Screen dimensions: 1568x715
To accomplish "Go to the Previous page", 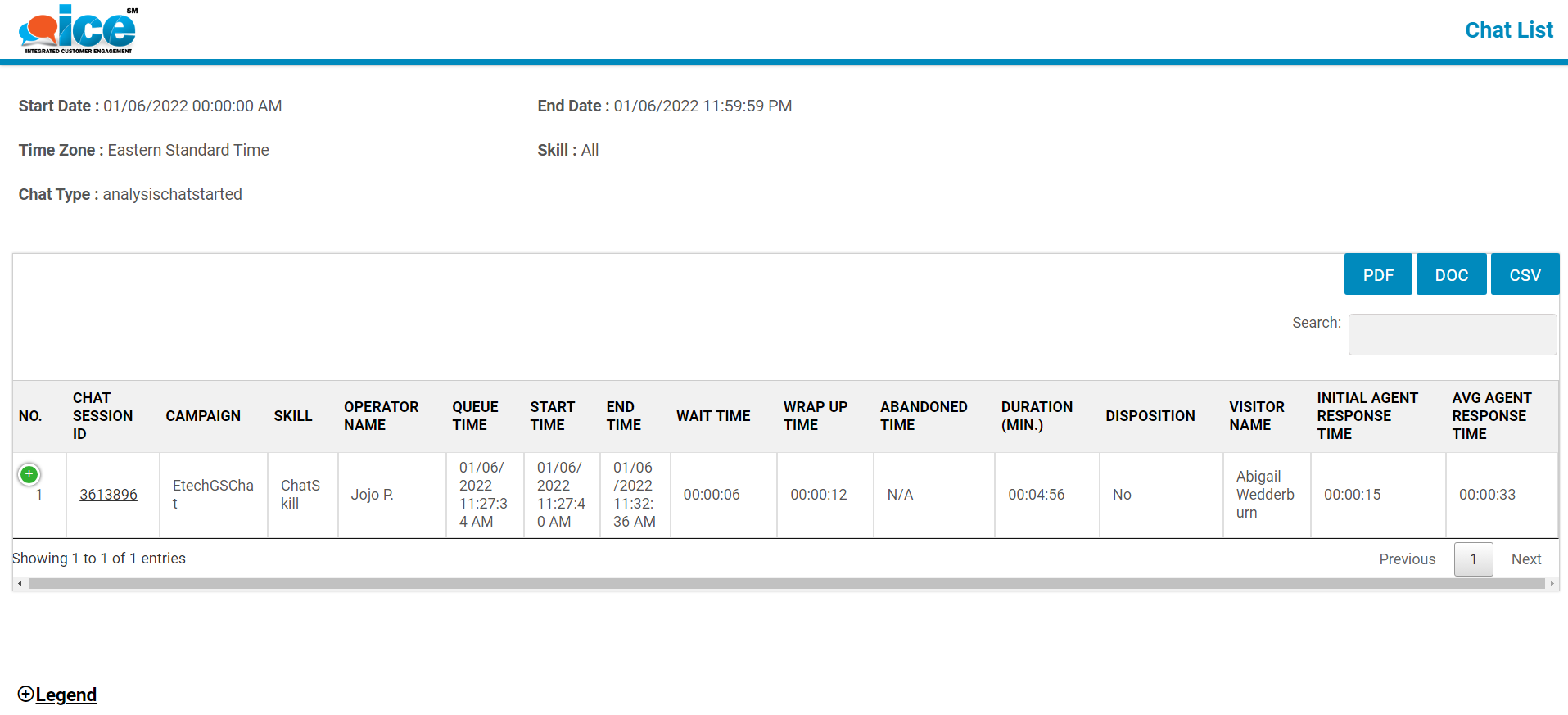I will 1407,559.
